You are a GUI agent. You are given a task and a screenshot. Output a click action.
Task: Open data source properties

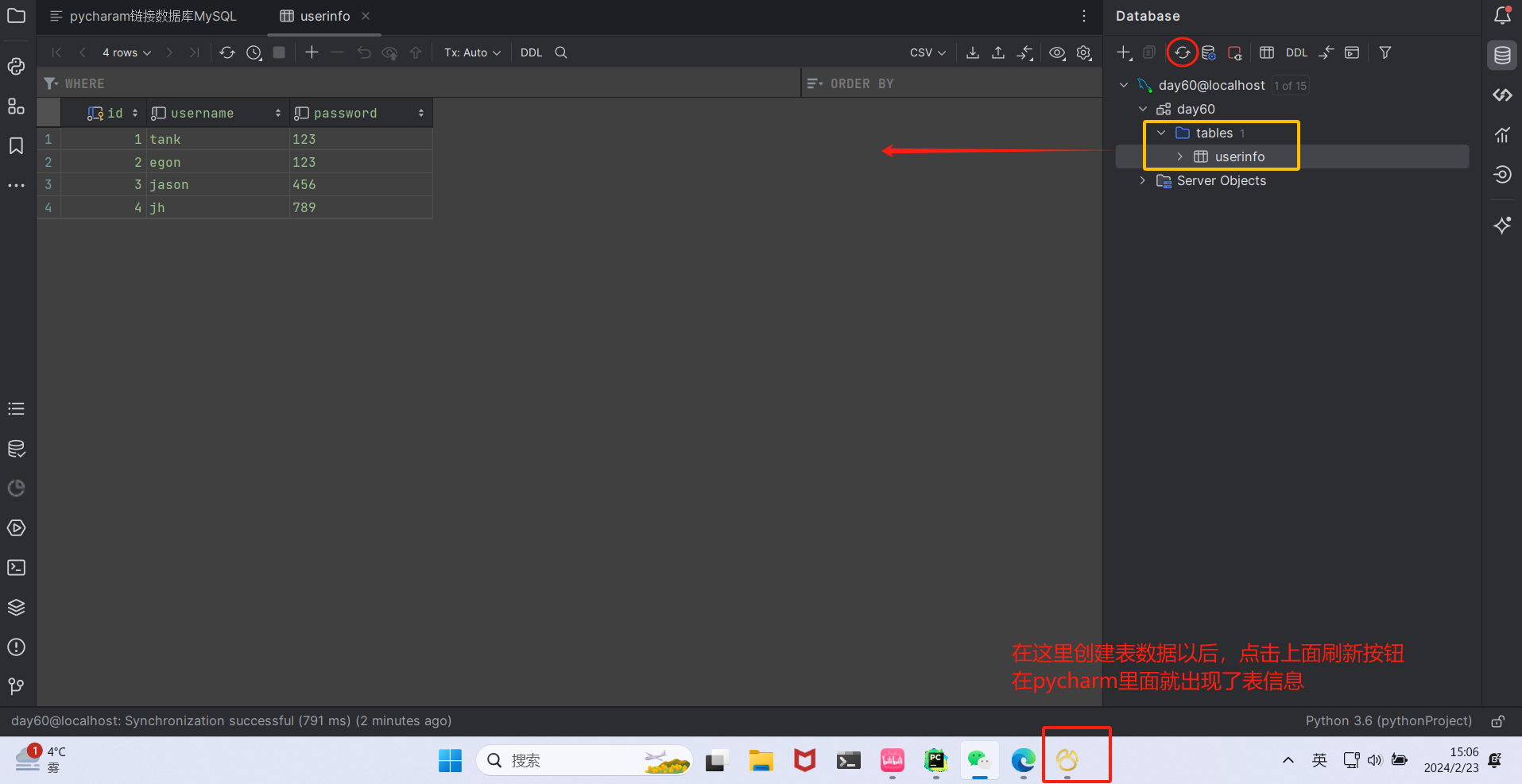click(1209, 52)
